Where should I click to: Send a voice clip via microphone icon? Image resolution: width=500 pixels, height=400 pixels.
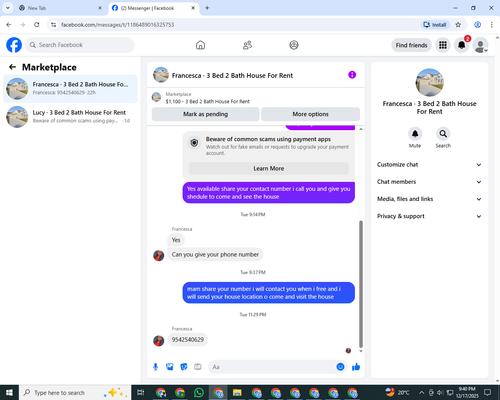(x=155, y=367)
